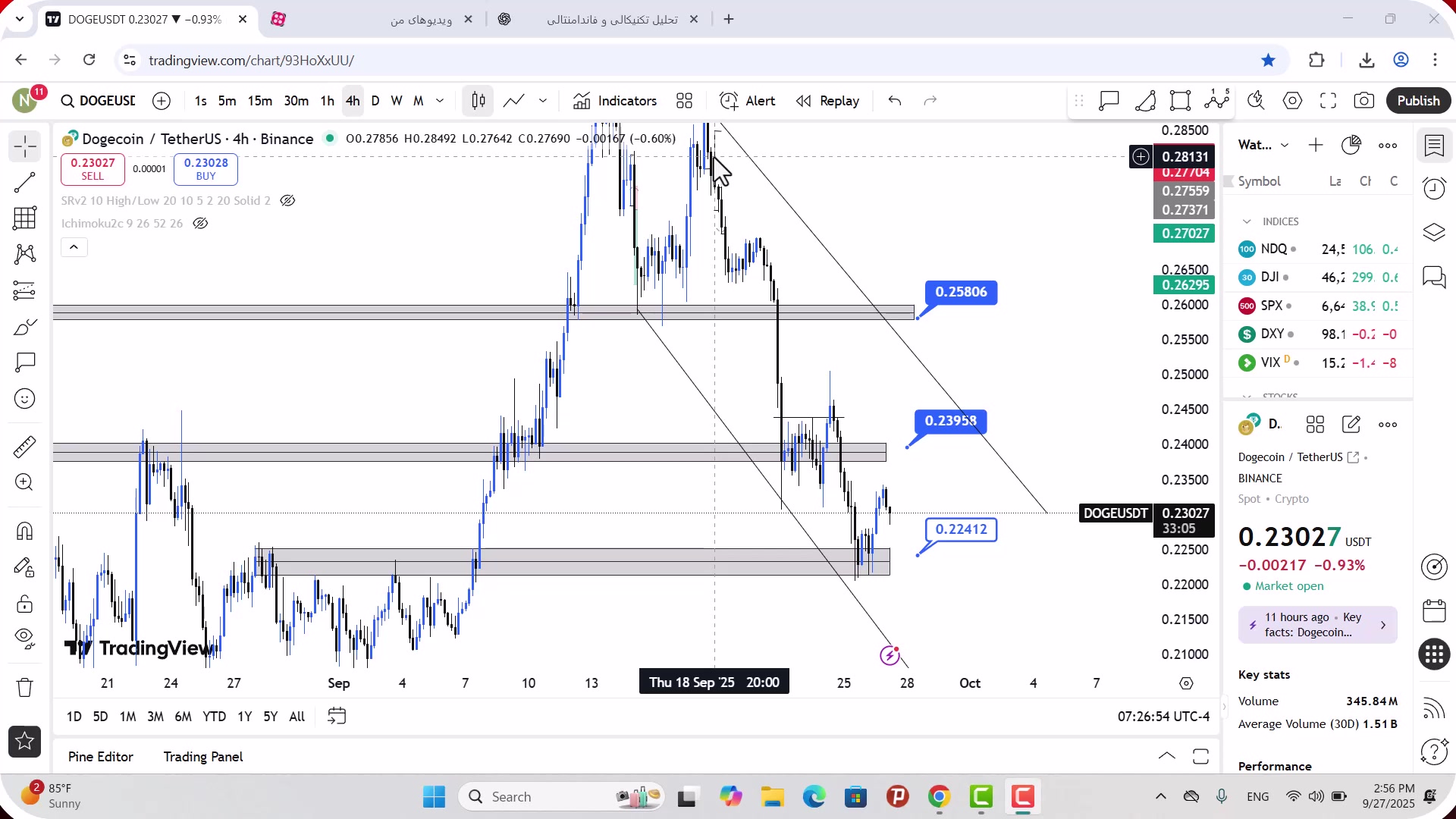Select the ruler measure tool
The height and width of the screenshot is (819, 1456).
(x=25, y=447)
